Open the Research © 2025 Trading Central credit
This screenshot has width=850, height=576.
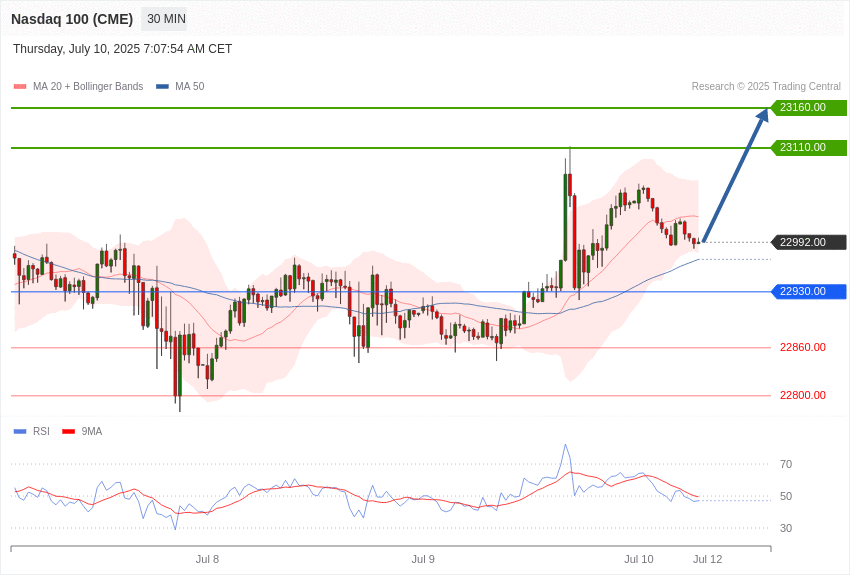(766, 87)
